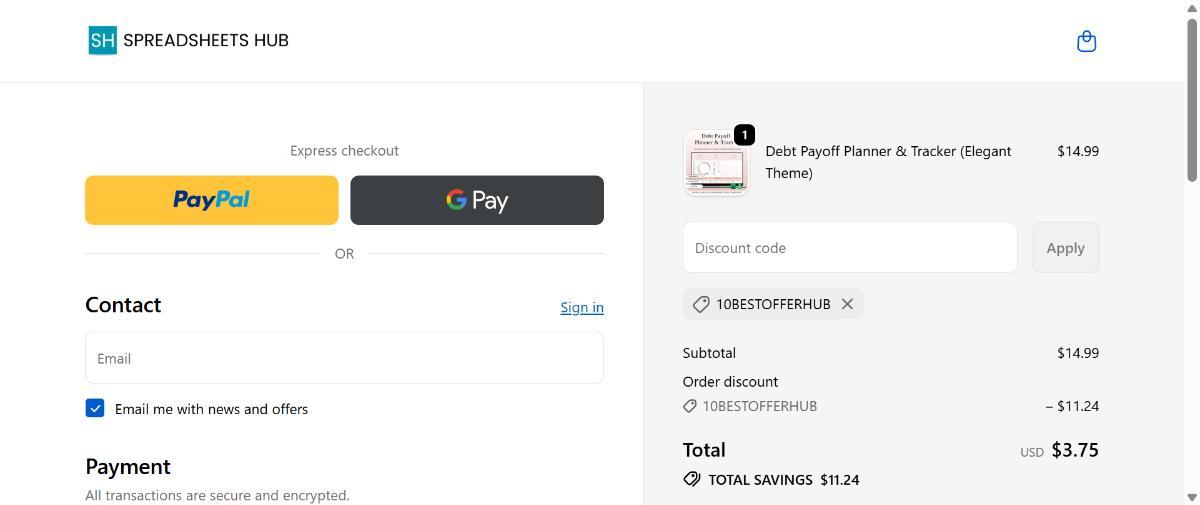This screenshot has width=1200, height=505.
Task: Click into the Discount code field
Action: [x=849, y=248]
